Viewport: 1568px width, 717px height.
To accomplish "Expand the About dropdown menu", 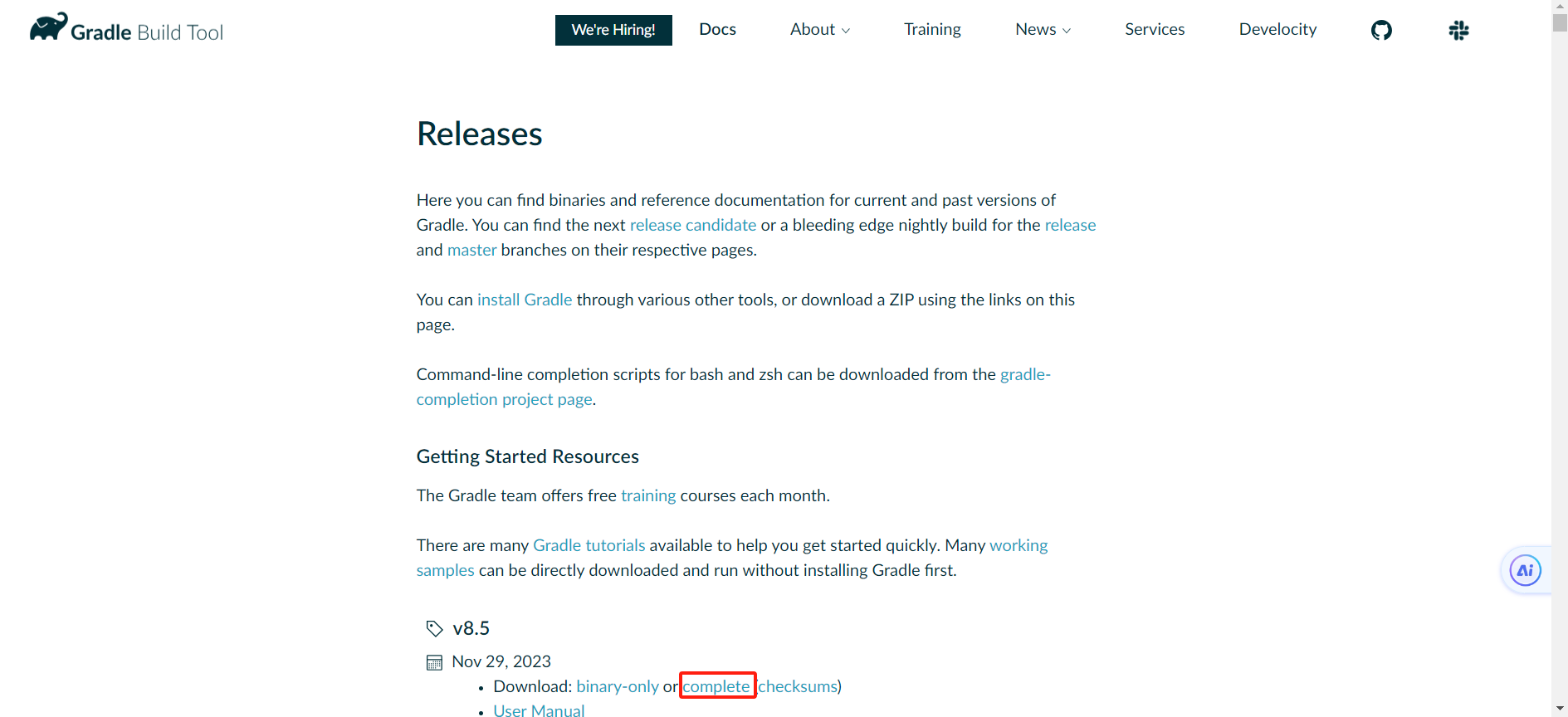I will pos(819,30).
